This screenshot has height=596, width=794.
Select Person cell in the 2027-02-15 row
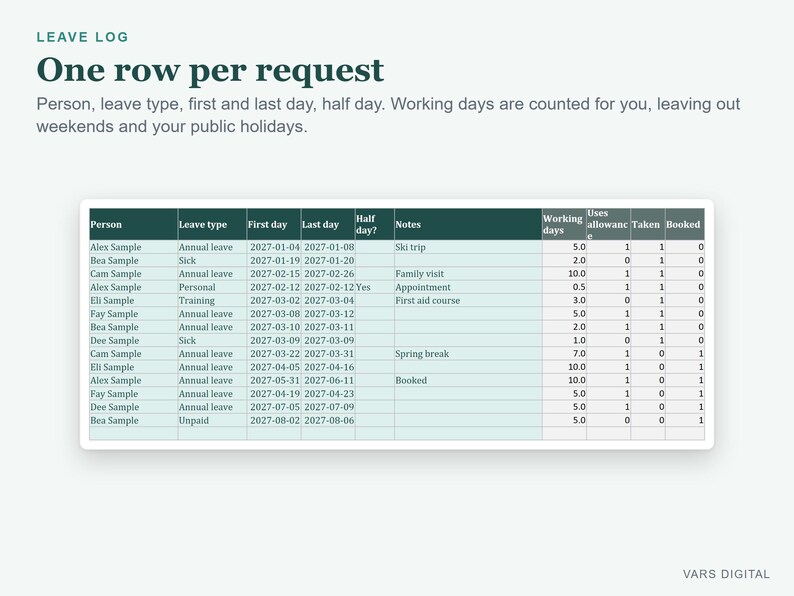[x=134, y=274]
